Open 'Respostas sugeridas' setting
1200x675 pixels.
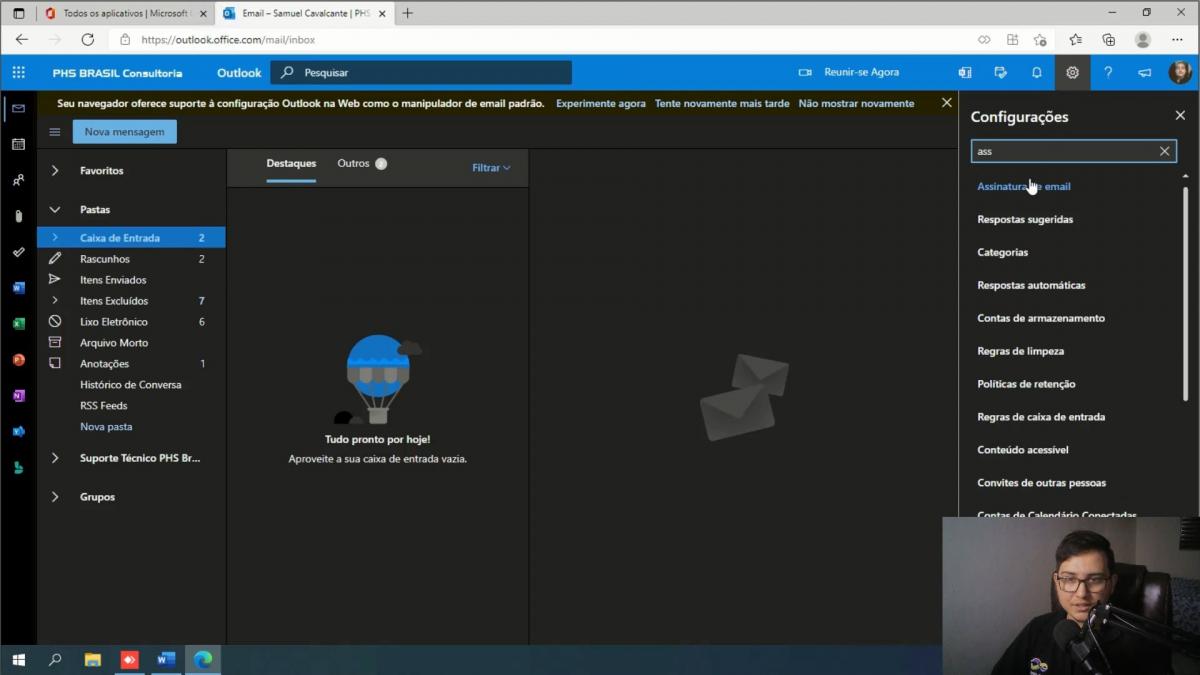1025,219
